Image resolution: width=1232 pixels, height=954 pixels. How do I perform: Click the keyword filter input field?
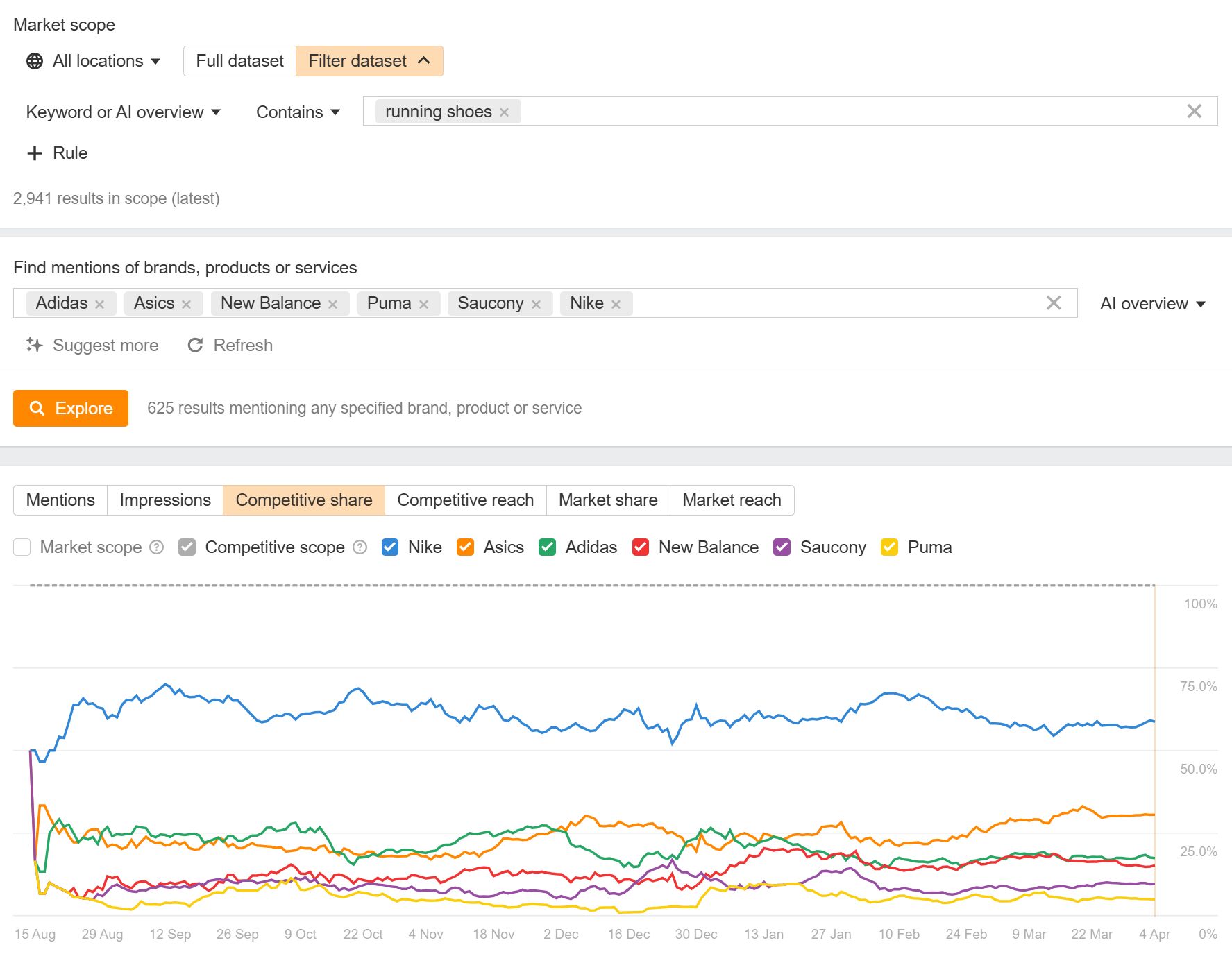point(833,112)
